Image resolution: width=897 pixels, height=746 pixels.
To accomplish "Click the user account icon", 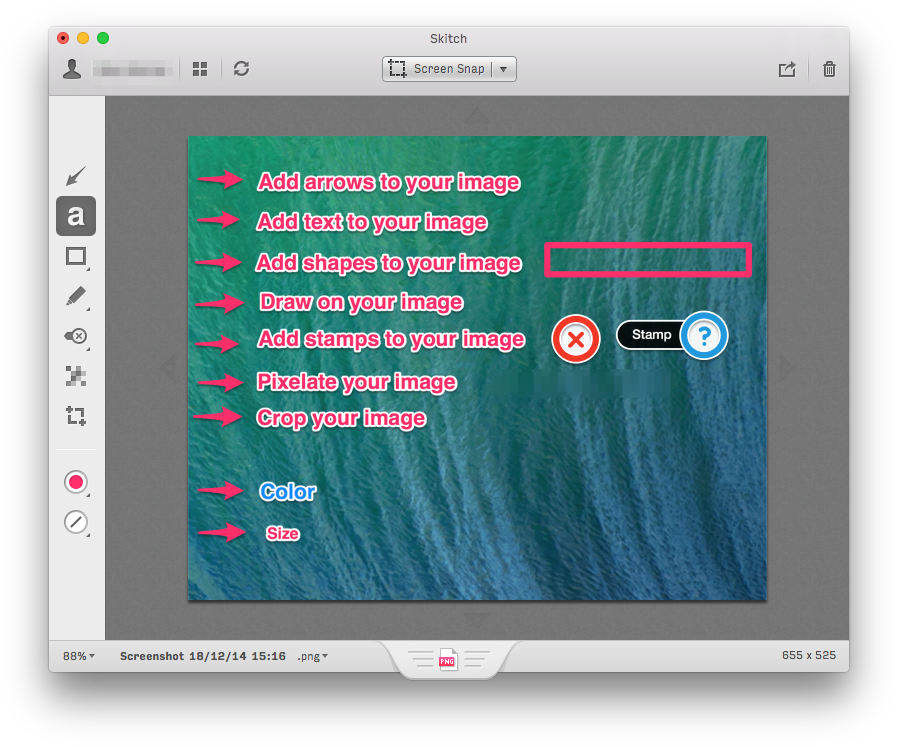I will [72, 69].
